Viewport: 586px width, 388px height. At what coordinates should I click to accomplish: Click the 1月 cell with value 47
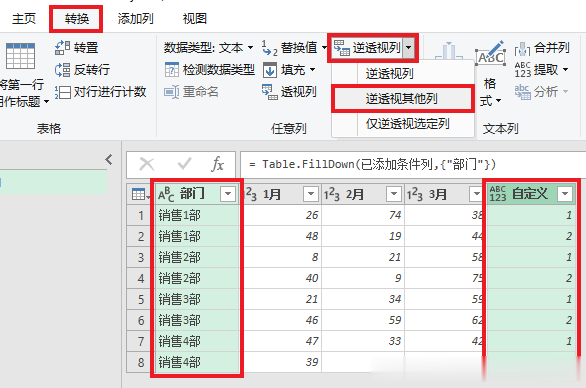pos(282,341)
